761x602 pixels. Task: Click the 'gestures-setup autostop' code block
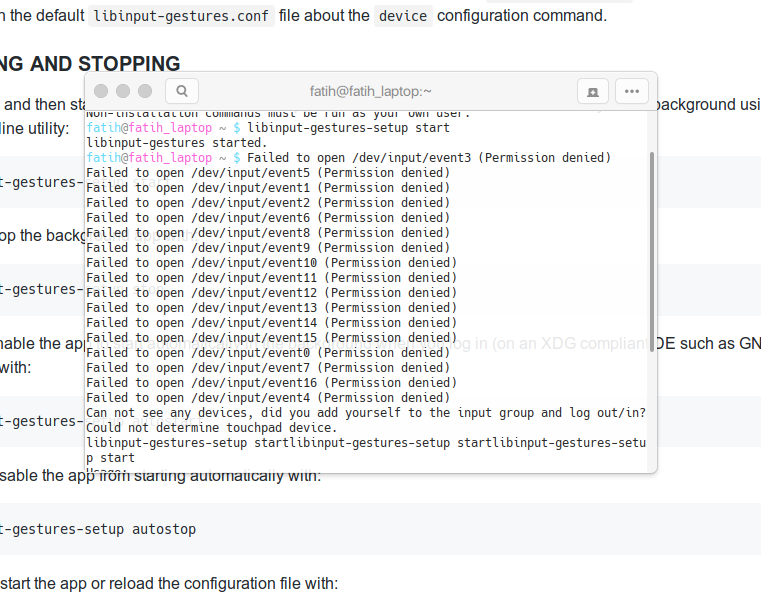[100, 529]
